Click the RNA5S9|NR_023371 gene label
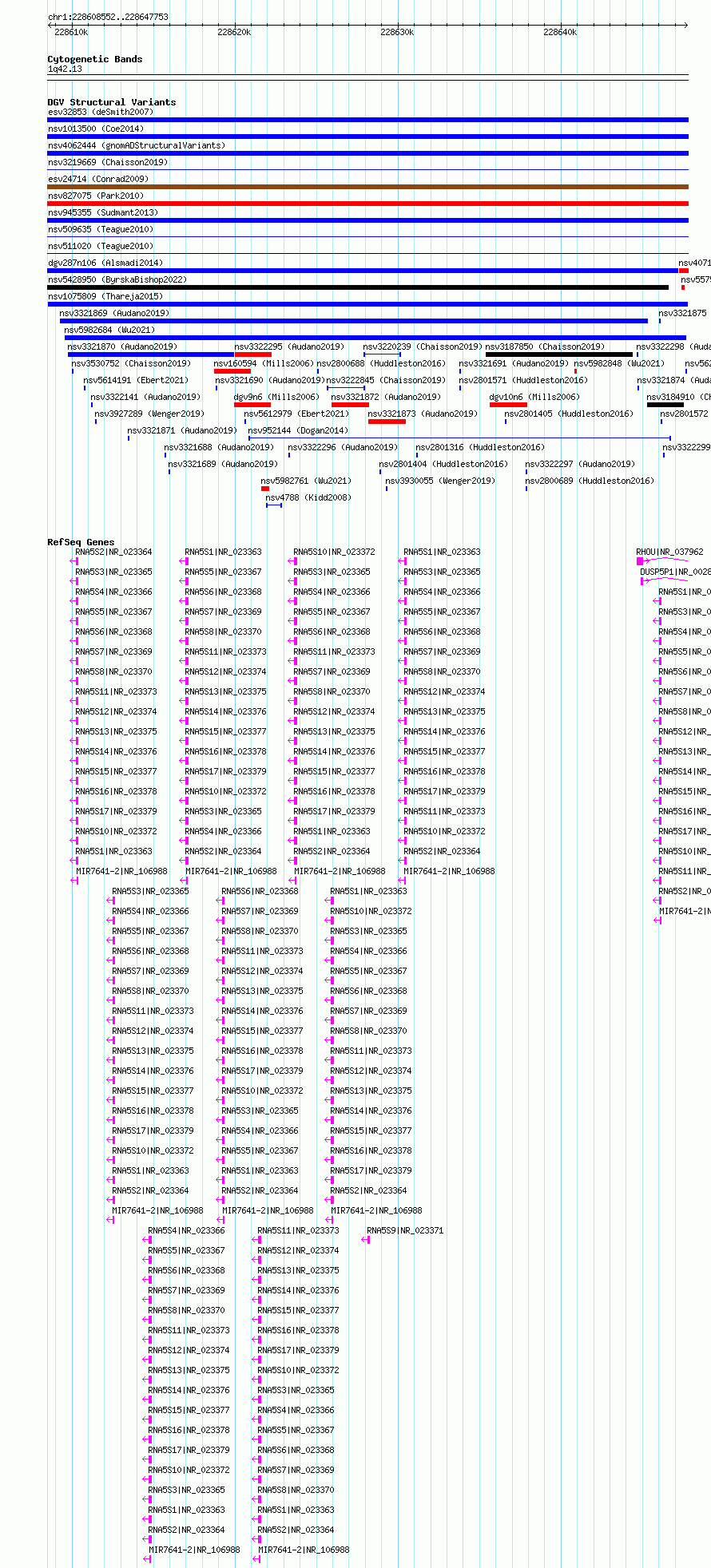Image resolution: width=711 pixels, height=1568 pixels. tap(406, 1230)
